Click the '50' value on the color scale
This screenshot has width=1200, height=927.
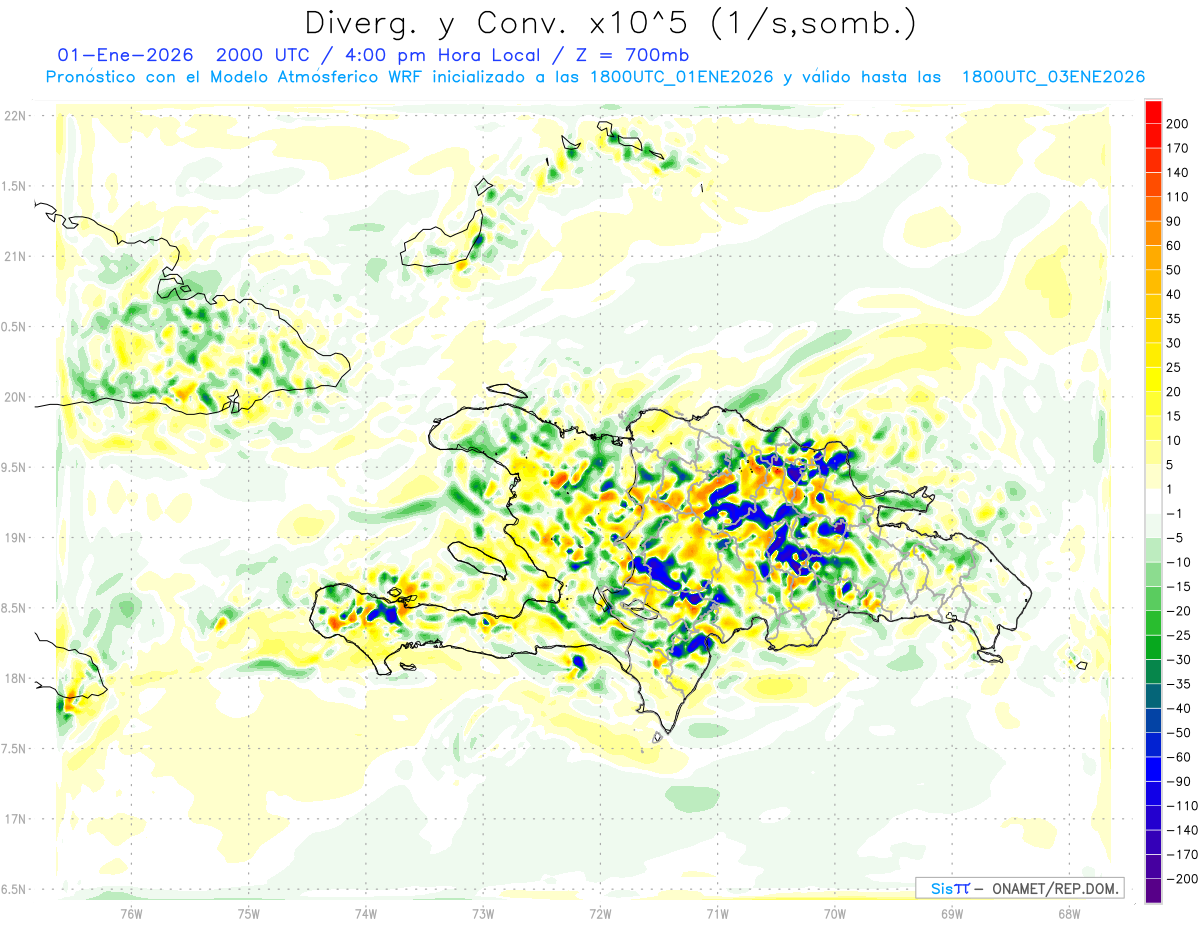[1175, 270]
